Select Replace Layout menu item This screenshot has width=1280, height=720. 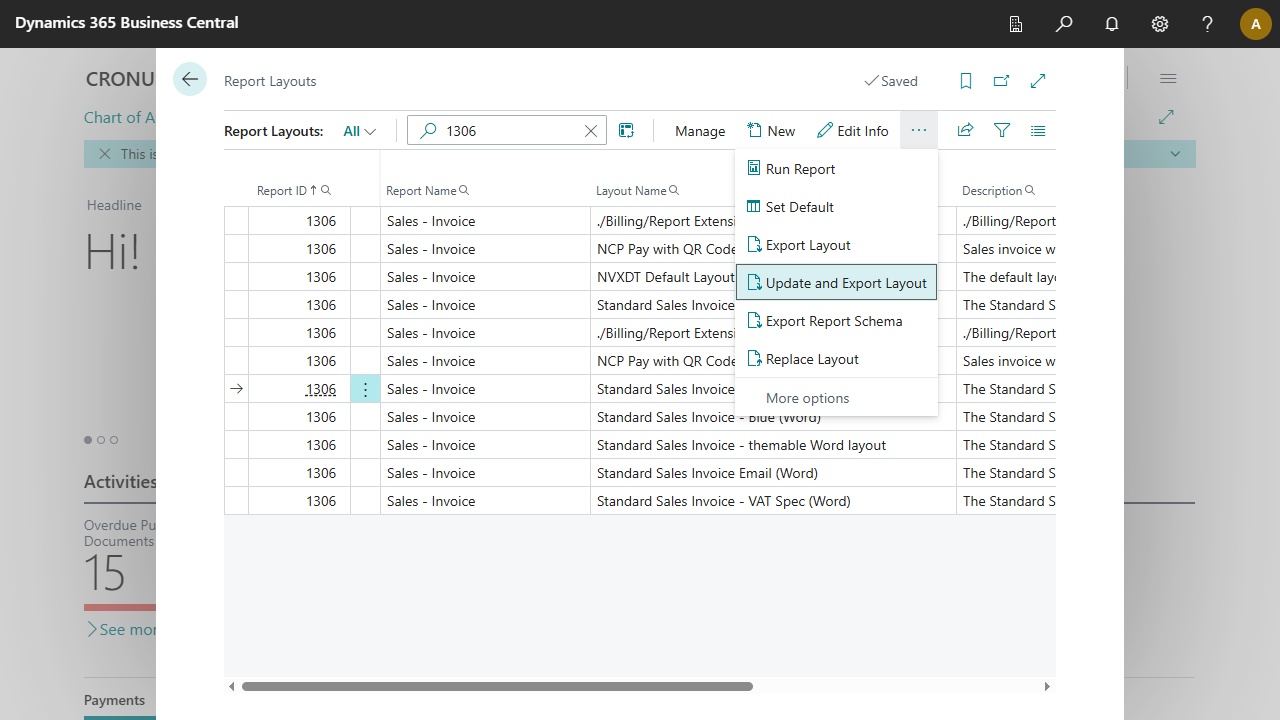837,359
